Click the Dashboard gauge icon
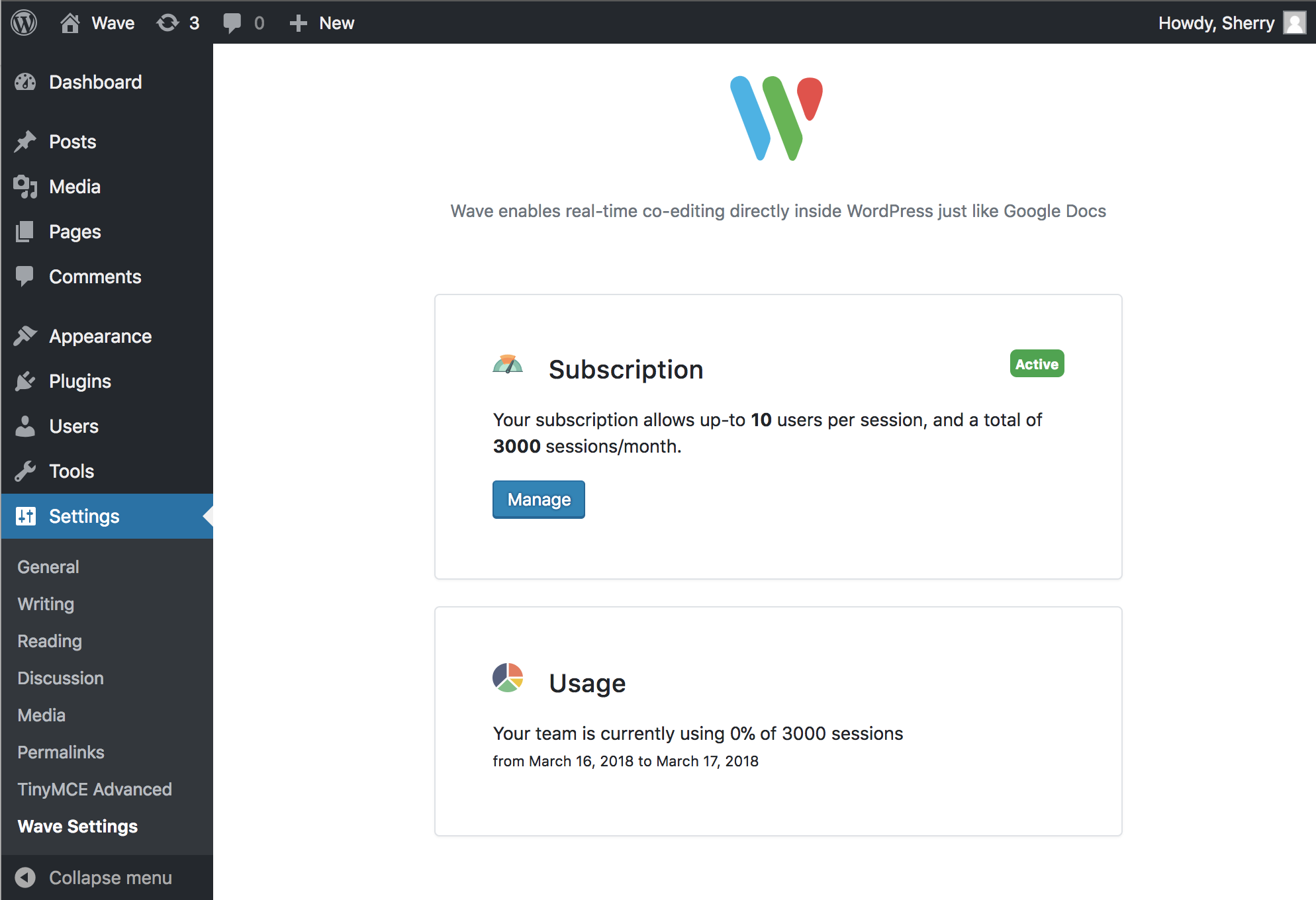The width and height of the screenshot is (1316, 900). (25, 82)
